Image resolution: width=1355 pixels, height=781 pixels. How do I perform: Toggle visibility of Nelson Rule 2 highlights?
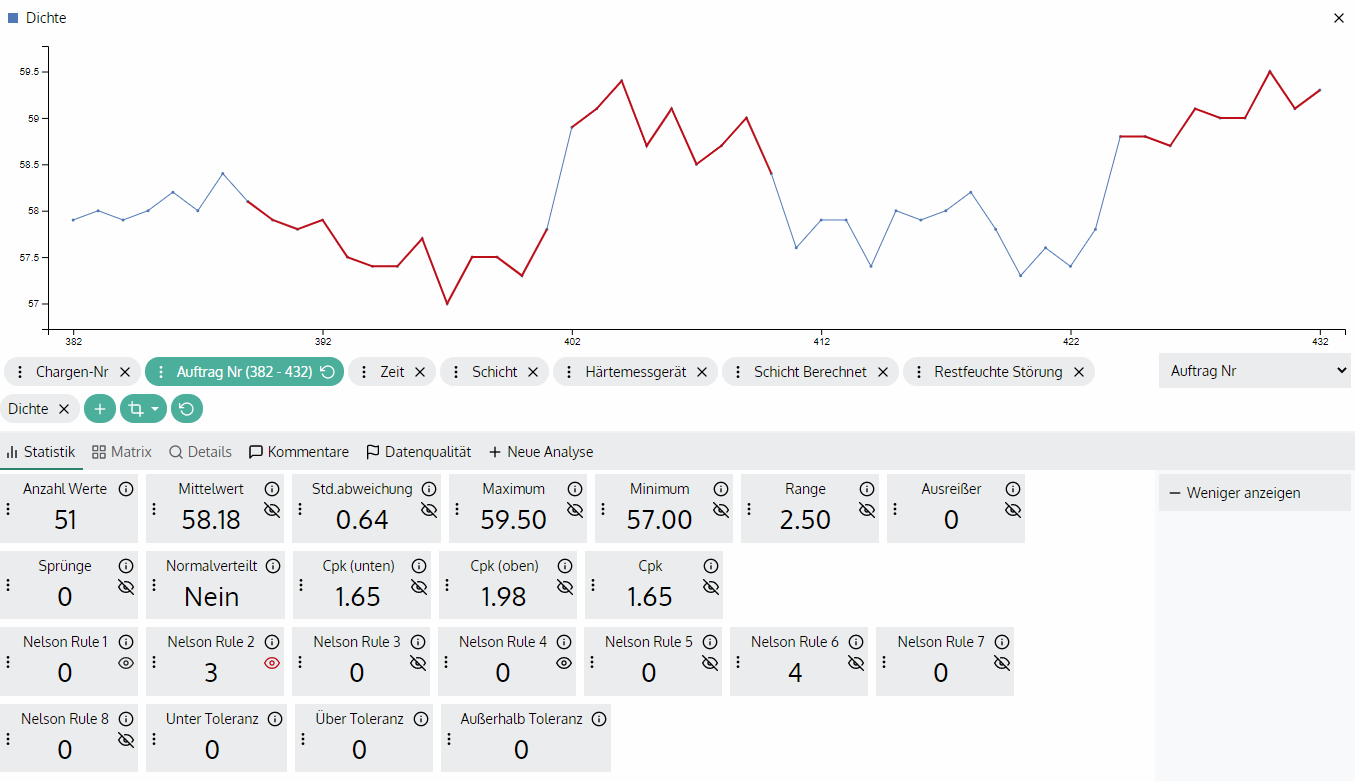(272, 662)
